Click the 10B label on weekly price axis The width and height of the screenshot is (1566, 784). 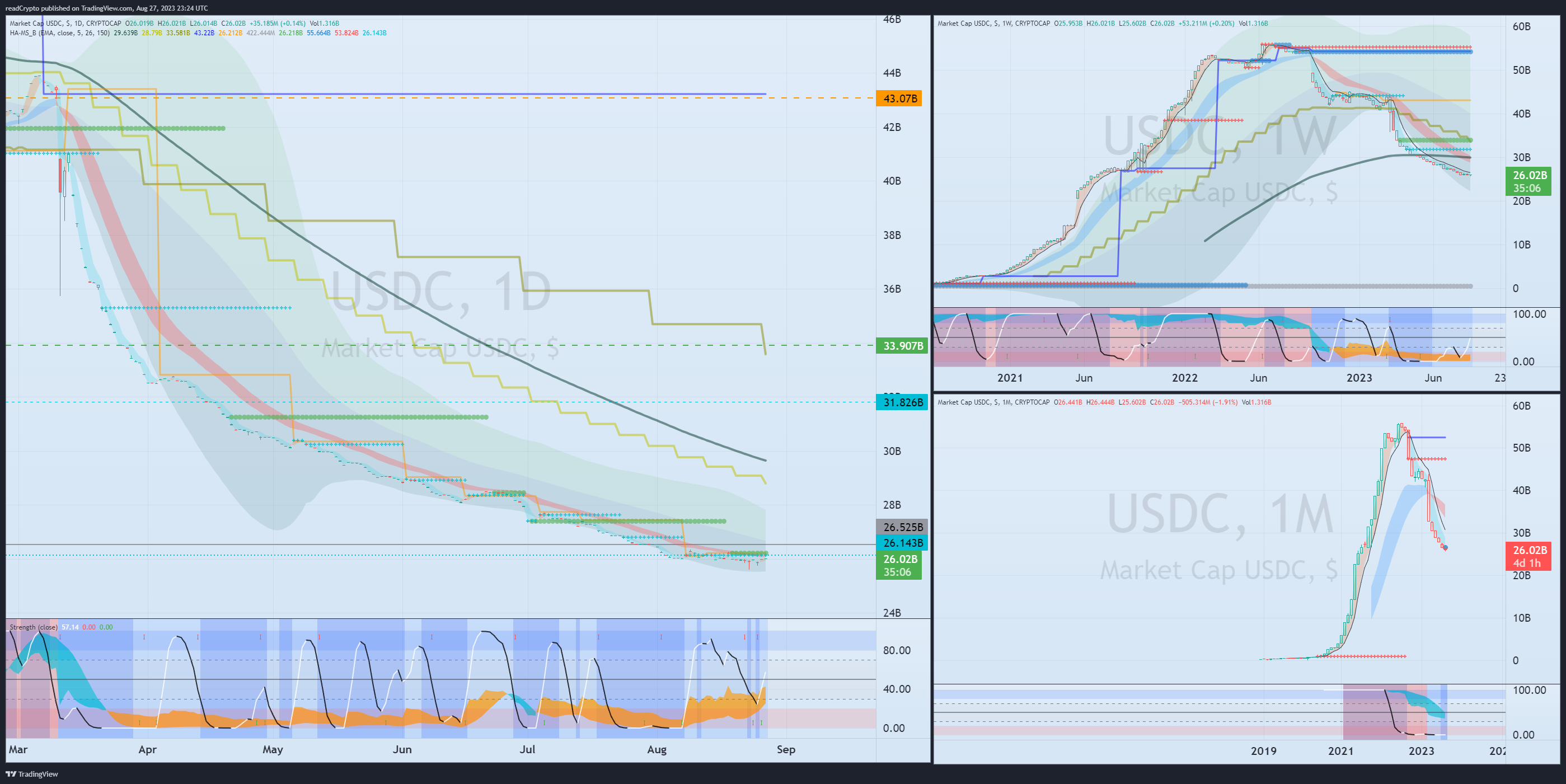pyautogui.click(x=1522, y=245)
